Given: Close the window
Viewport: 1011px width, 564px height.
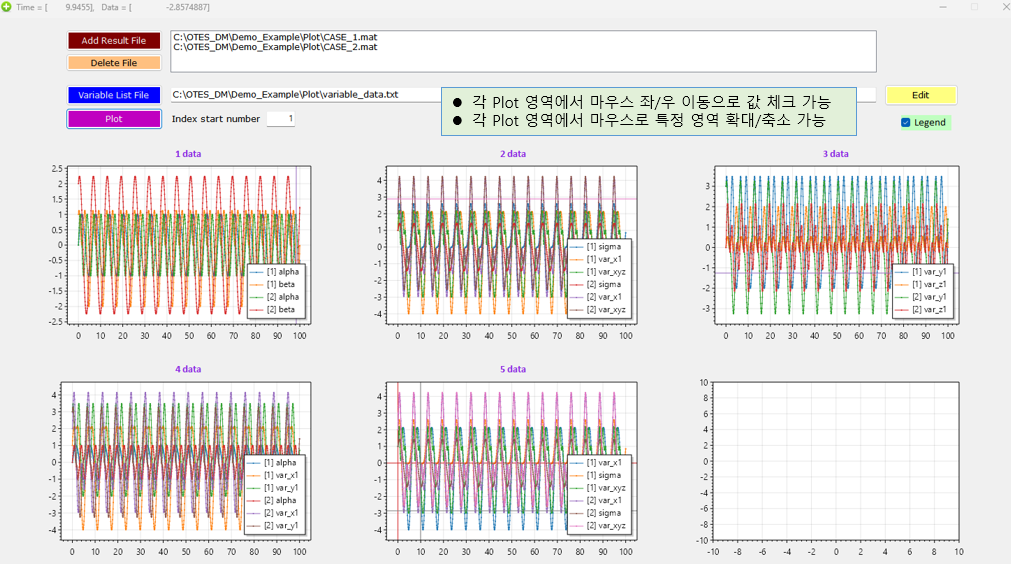Looking at the screenshot, I should tap(1006, 7).
